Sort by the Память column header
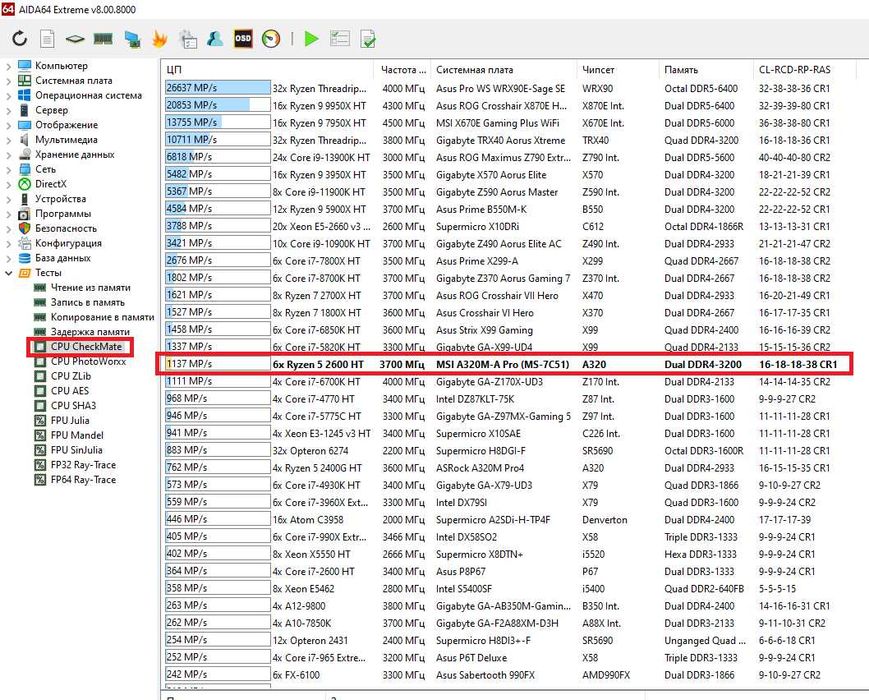This screenshot has height=700, width=869. pos(706,70)
